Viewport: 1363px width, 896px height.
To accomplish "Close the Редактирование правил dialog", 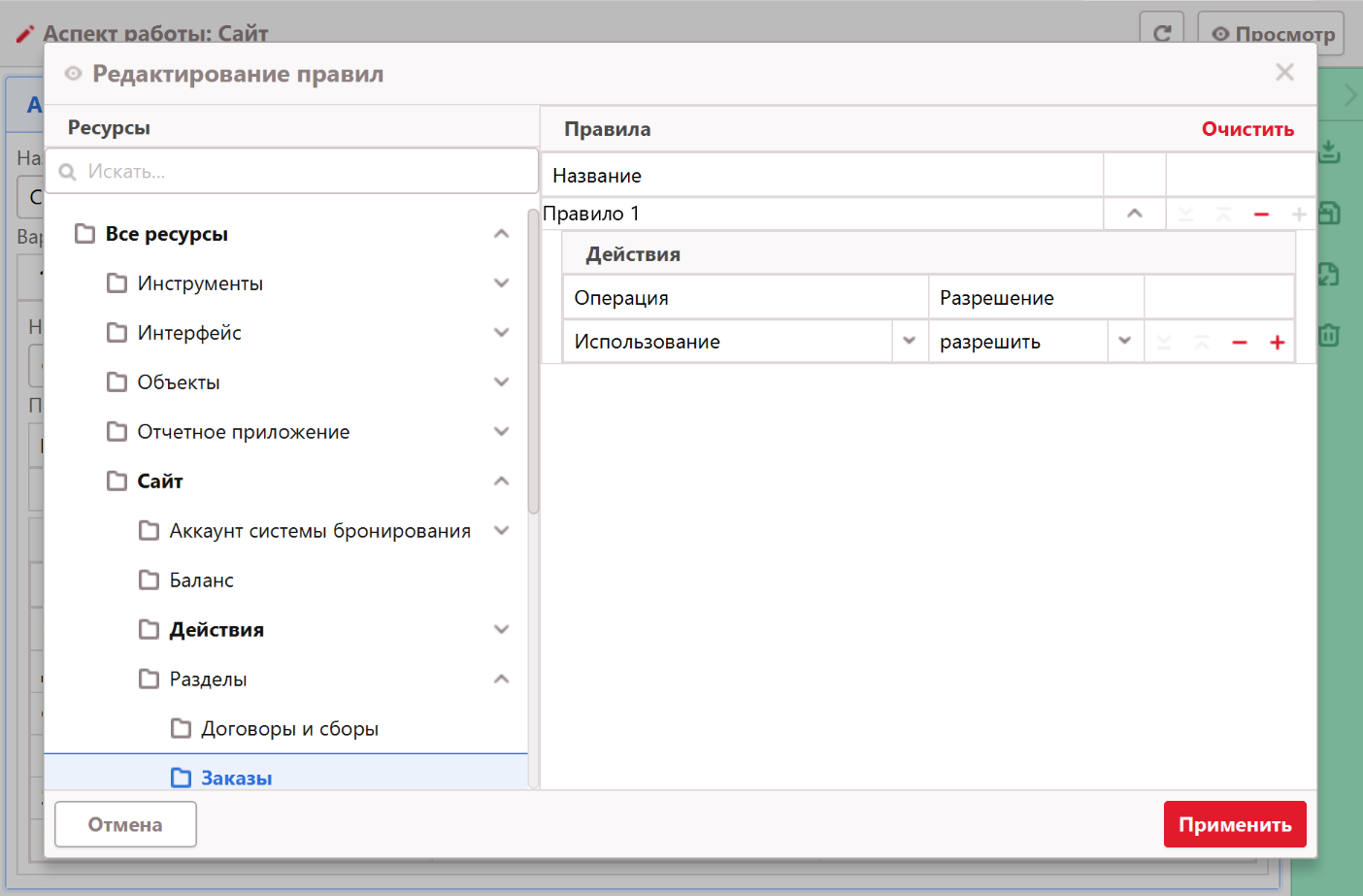I will [x=1284, y=73].
